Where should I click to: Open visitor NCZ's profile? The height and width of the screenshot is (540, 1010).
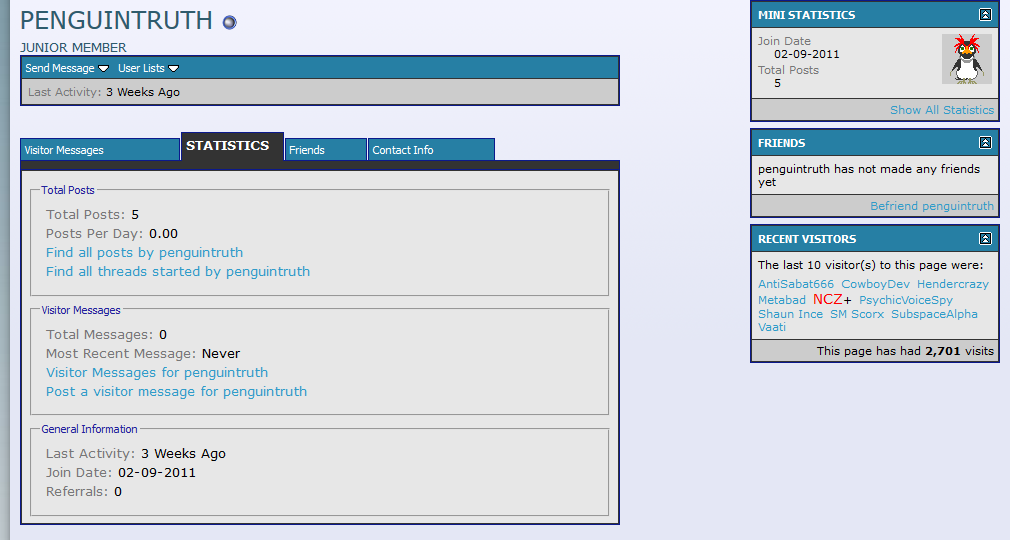(828, 300)
